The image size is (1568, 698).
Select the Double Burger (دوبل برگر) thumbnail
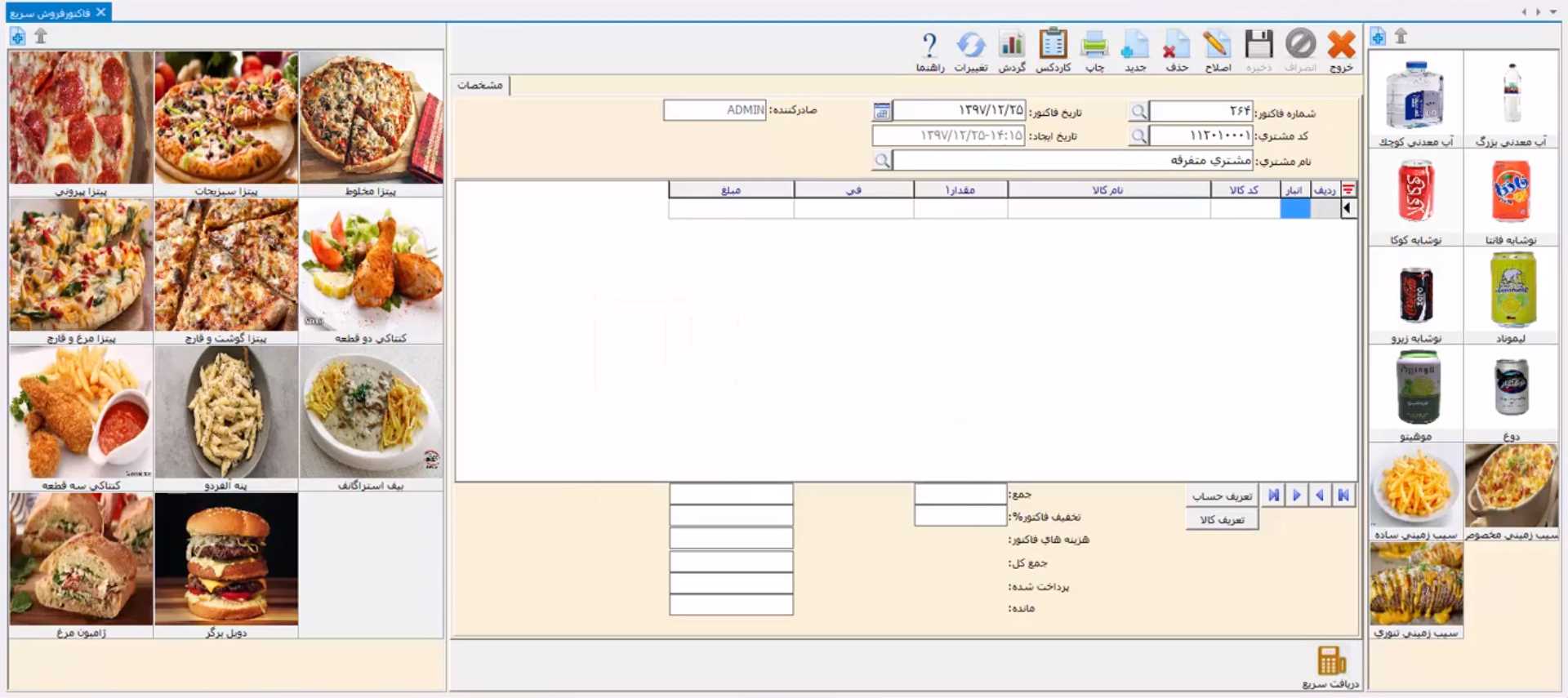tap(226, 563)
